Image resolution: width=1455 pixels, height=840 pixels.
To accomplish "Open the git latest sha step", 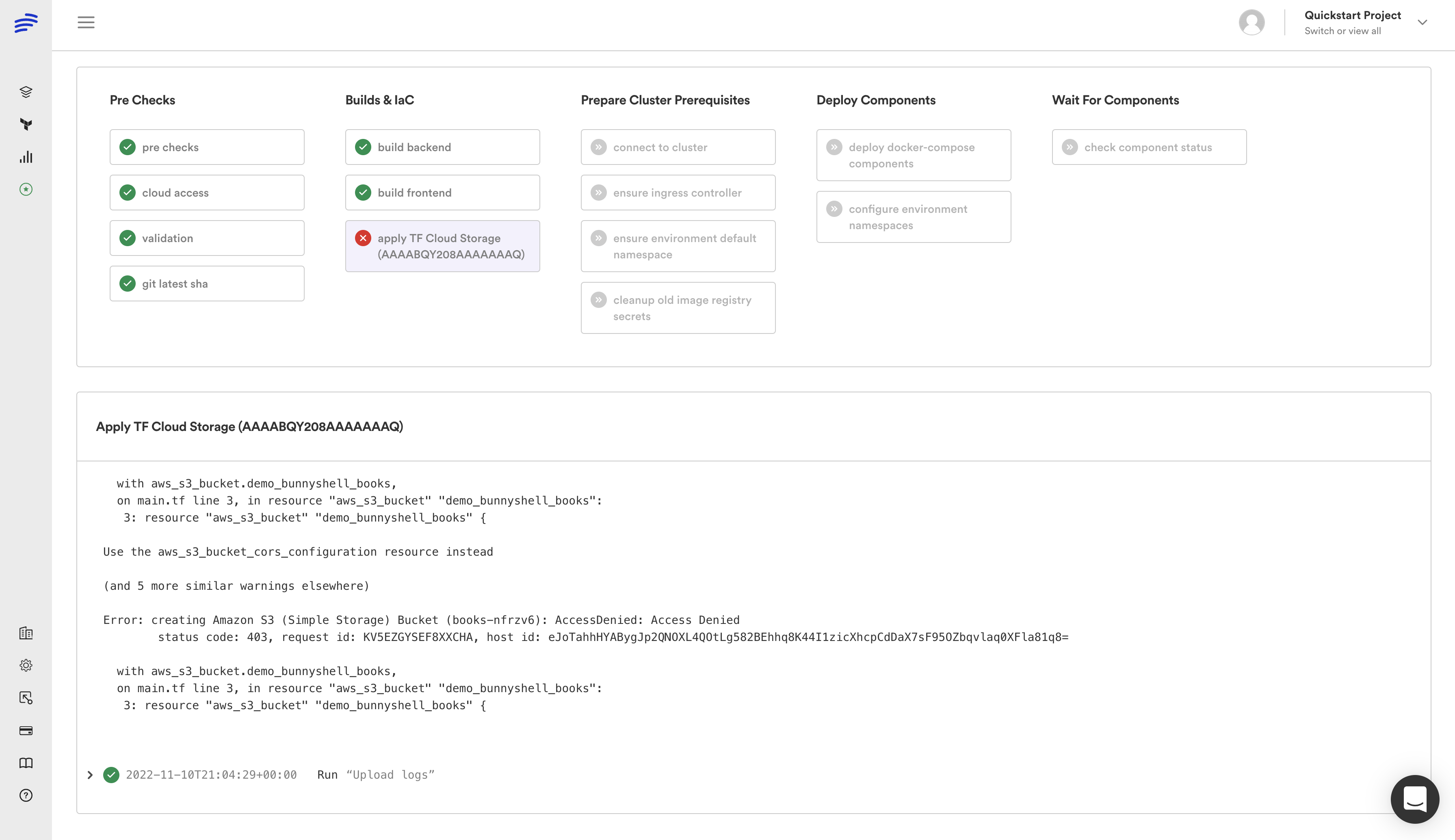I will (x=207, y=283).
